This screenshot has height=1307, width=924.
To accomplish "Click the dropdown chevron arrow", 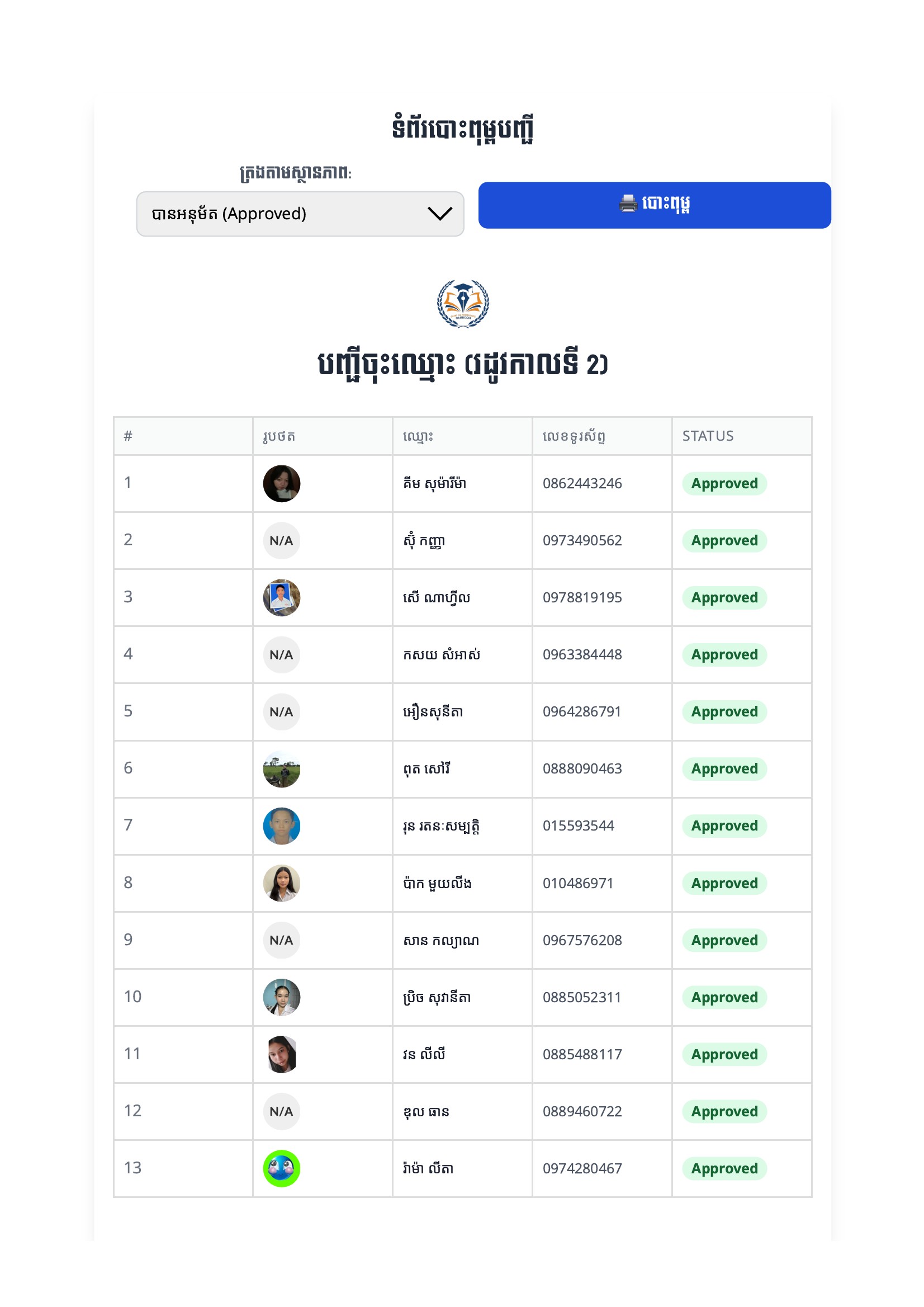I will [x=439, y=214].
